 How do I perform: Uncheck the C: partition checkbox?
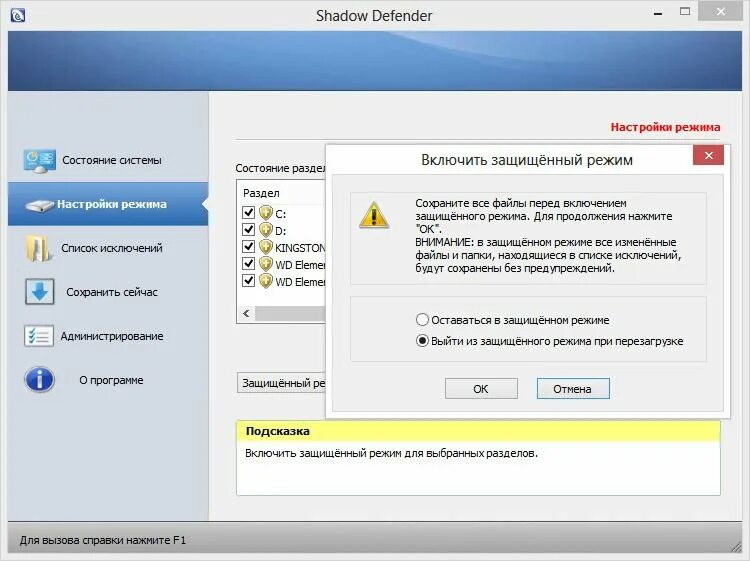click(249, 212)
